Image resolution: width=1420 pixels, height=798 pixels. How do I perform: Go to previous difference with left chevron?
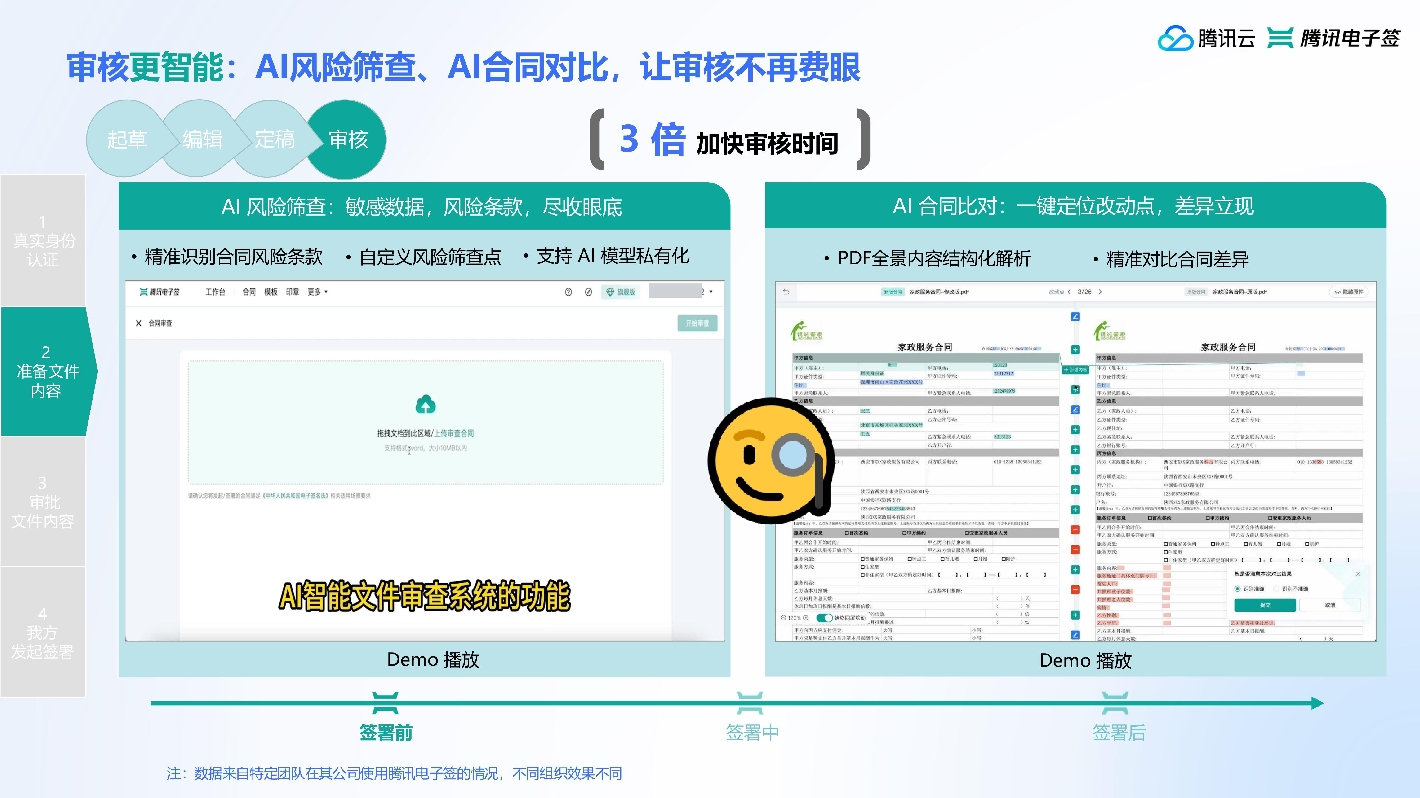[x=1069, y=292]
